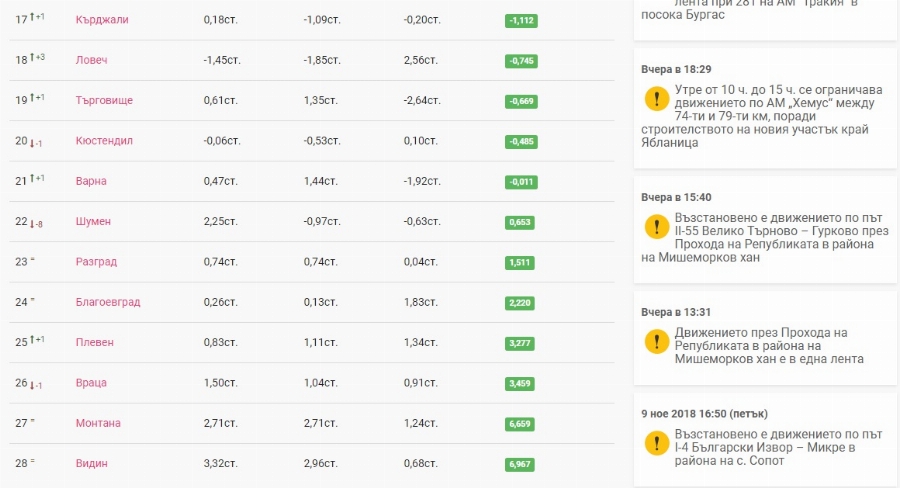Click the green -1,112 badge for Кърджали
Viewport: 900px width, 488px height.
pos(521,20)
